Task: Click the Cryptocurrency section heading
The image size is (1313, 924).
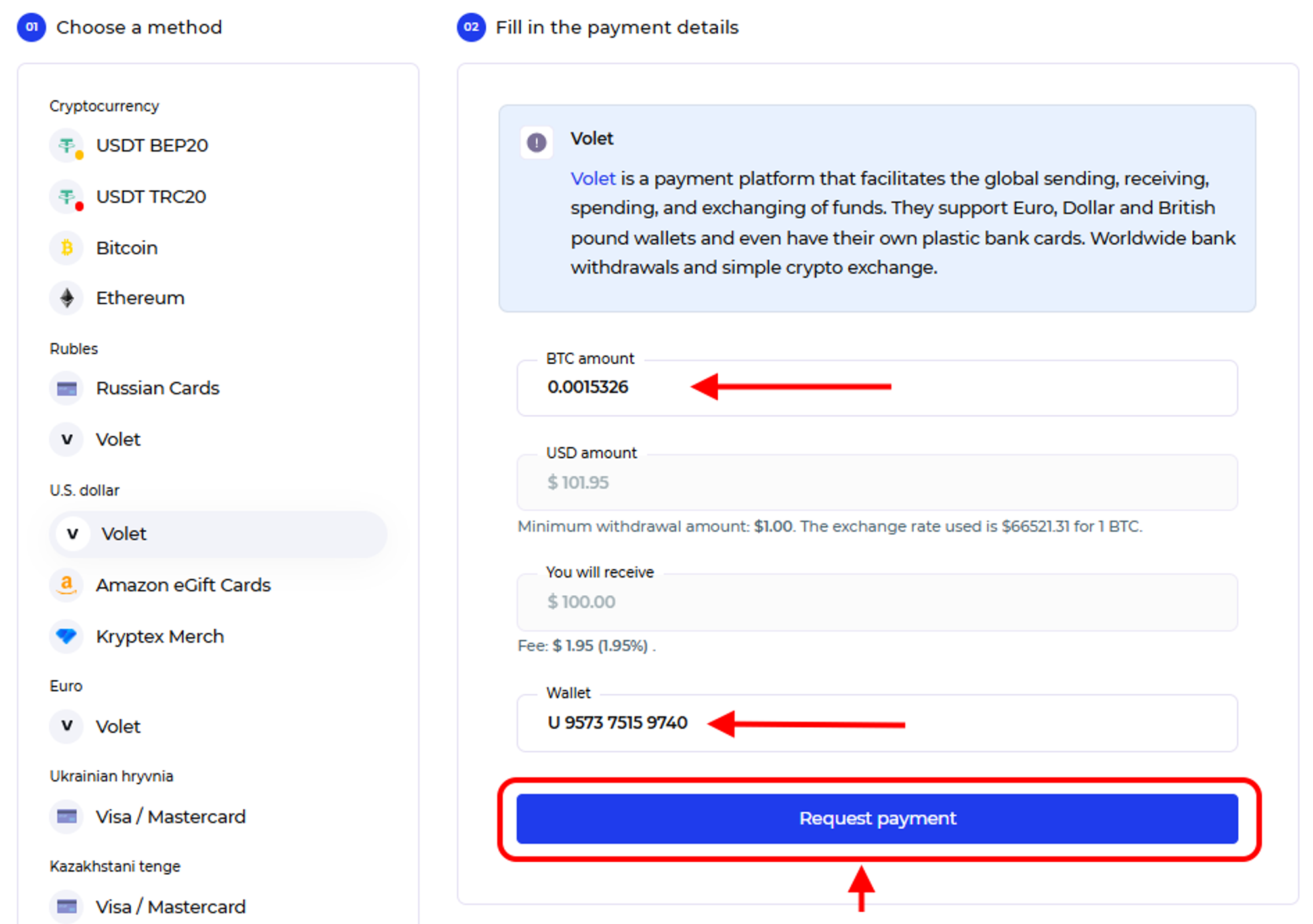Action: (x=104, y=106)
